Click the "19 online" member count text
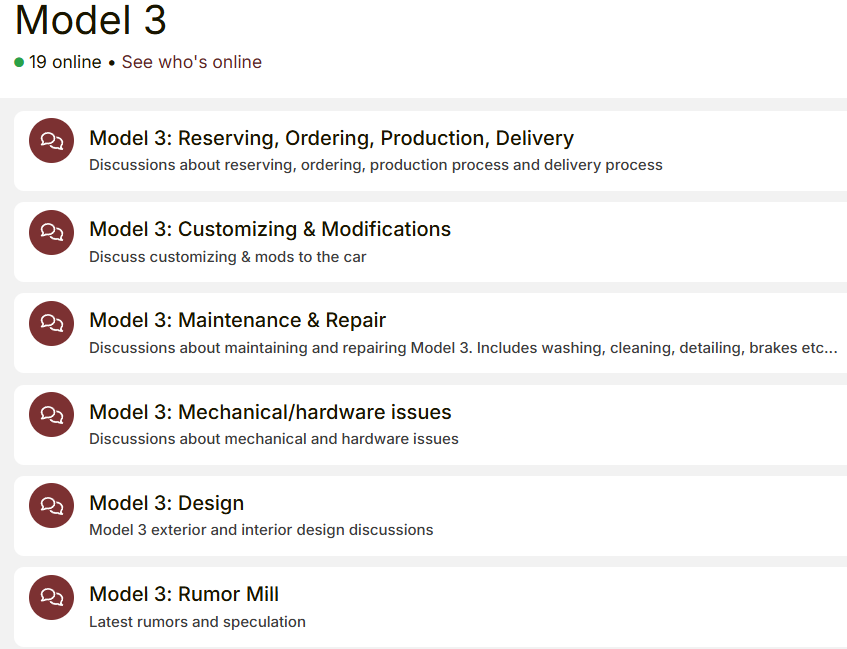This screenshot has width=847, height=649. click(65, 62)
